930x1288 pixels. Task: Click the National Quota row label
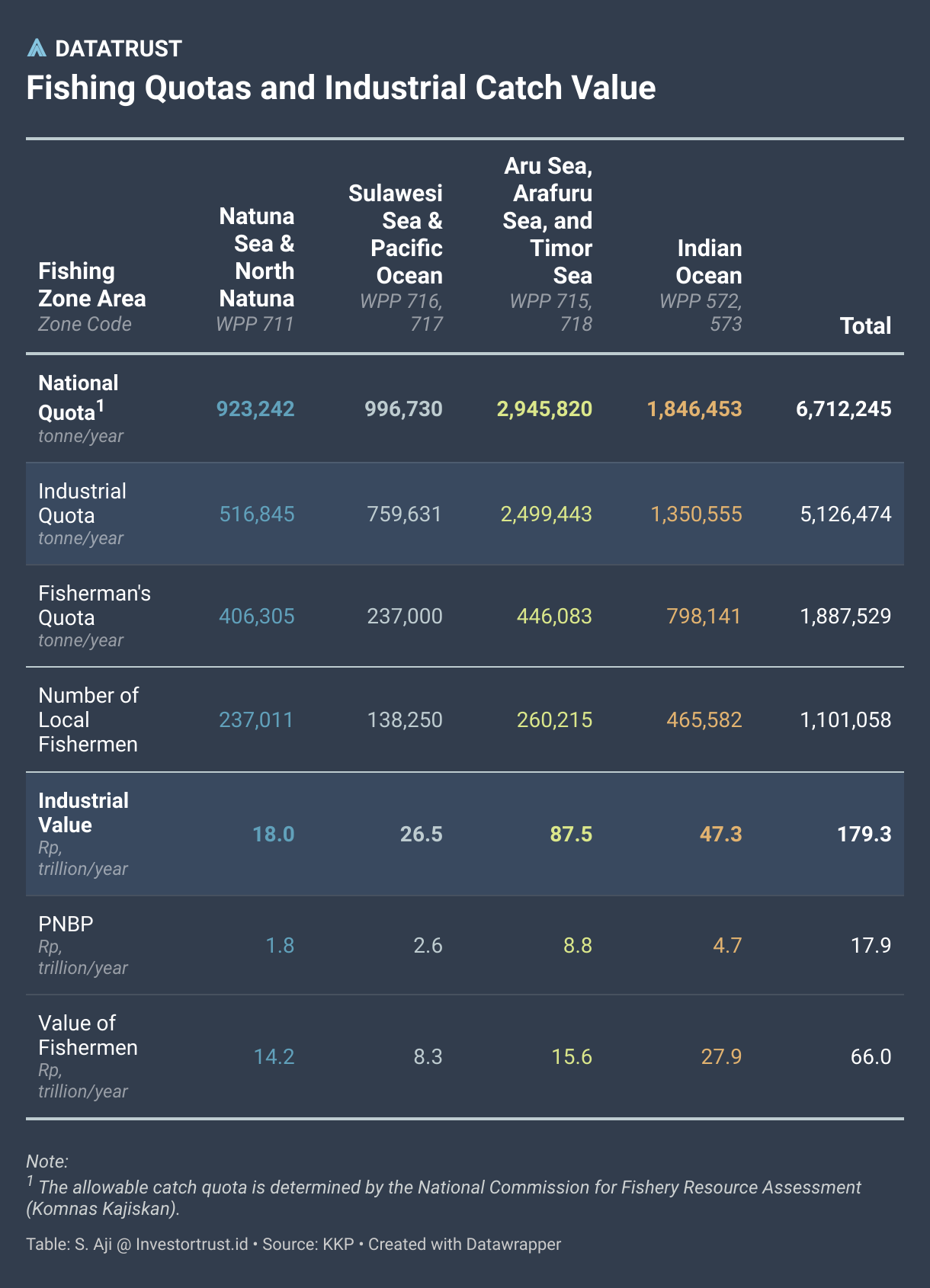(x=79, y=398)
